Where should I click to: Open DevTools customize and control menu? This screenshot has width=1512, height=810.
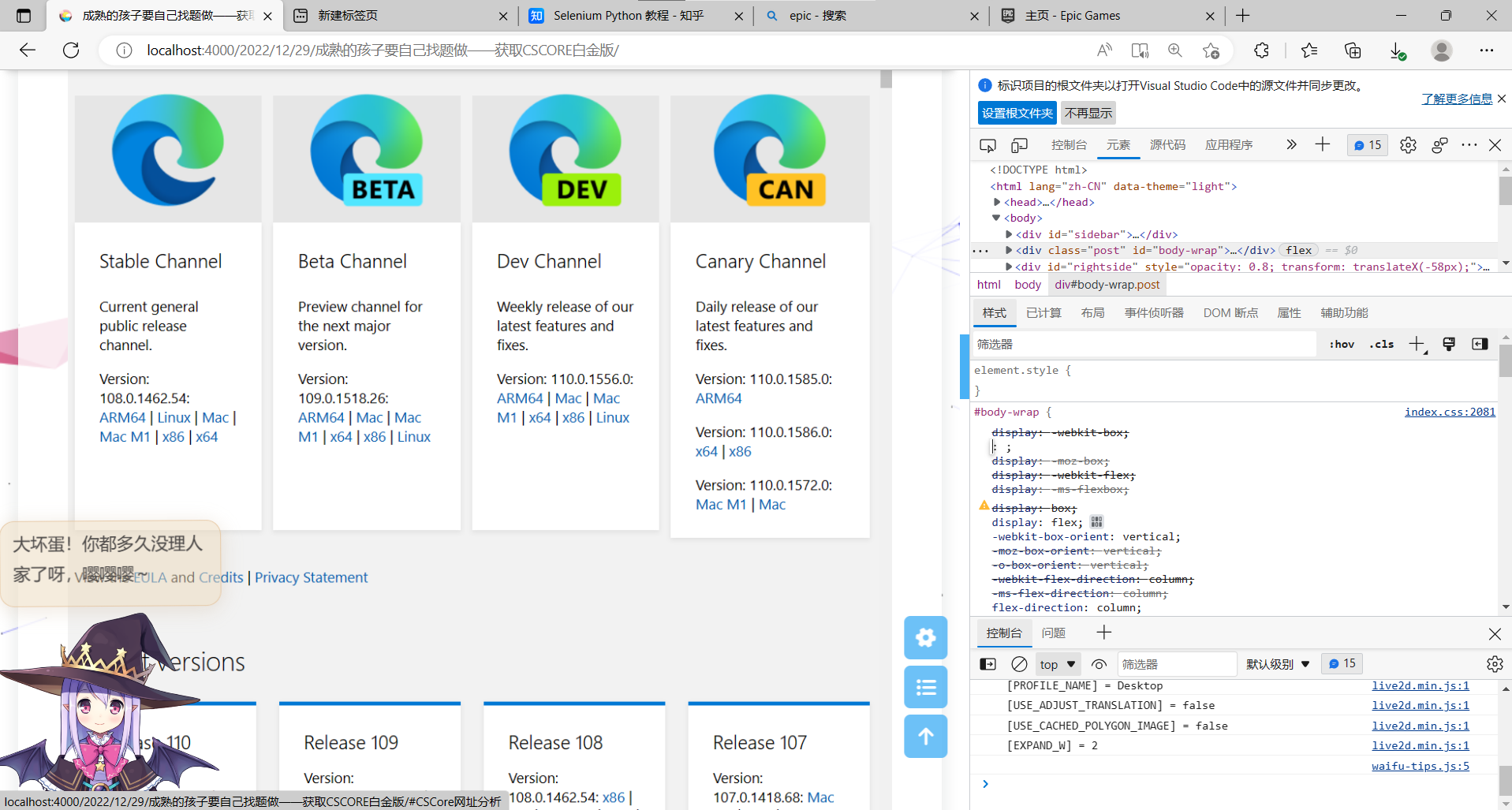[x=1469, y=145]
